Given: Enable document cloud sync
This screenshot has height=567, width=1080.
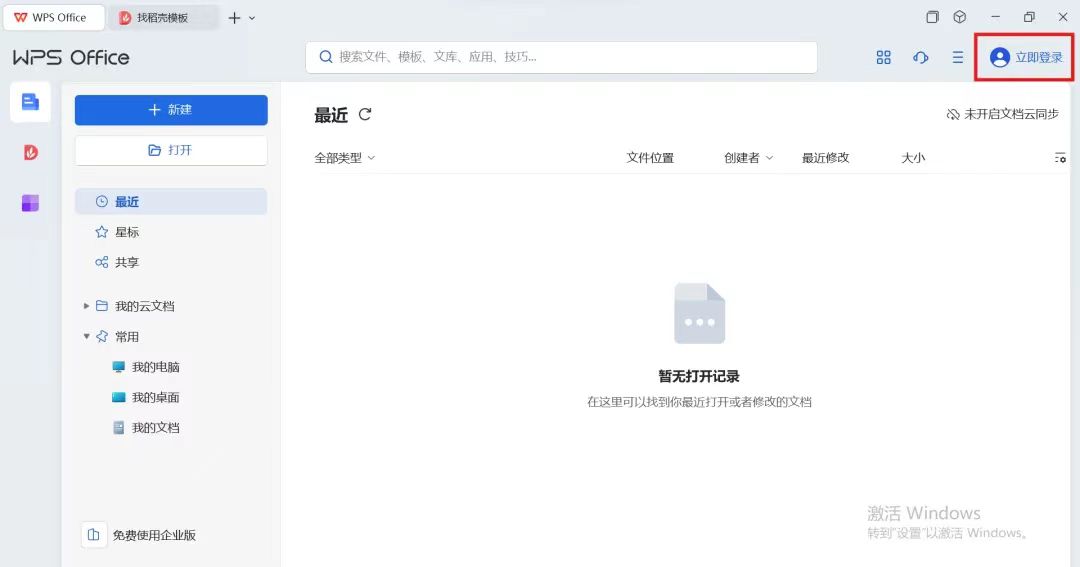Looking at the screenshot, I should (x=1002, y=115).
